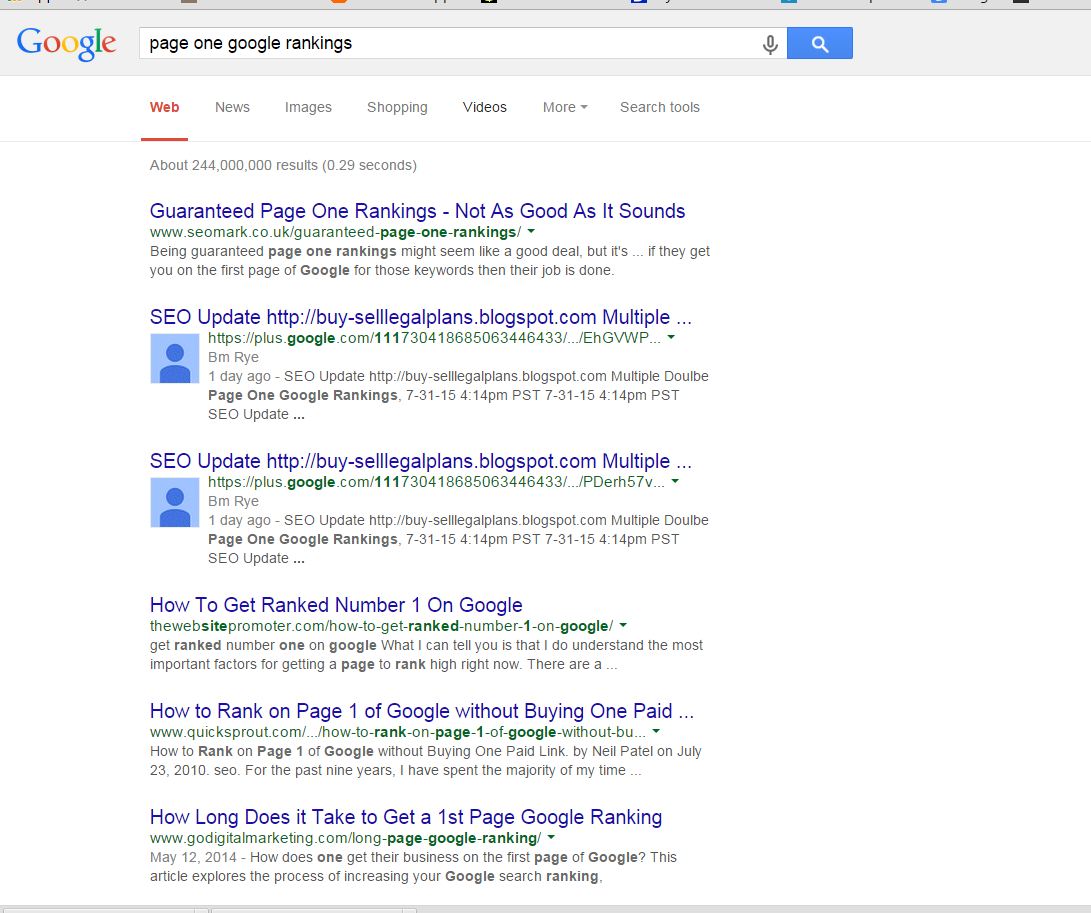Click second Bm Rye profile avatar
Viewport: 1091px width, 913px height.
coord(175,502)
